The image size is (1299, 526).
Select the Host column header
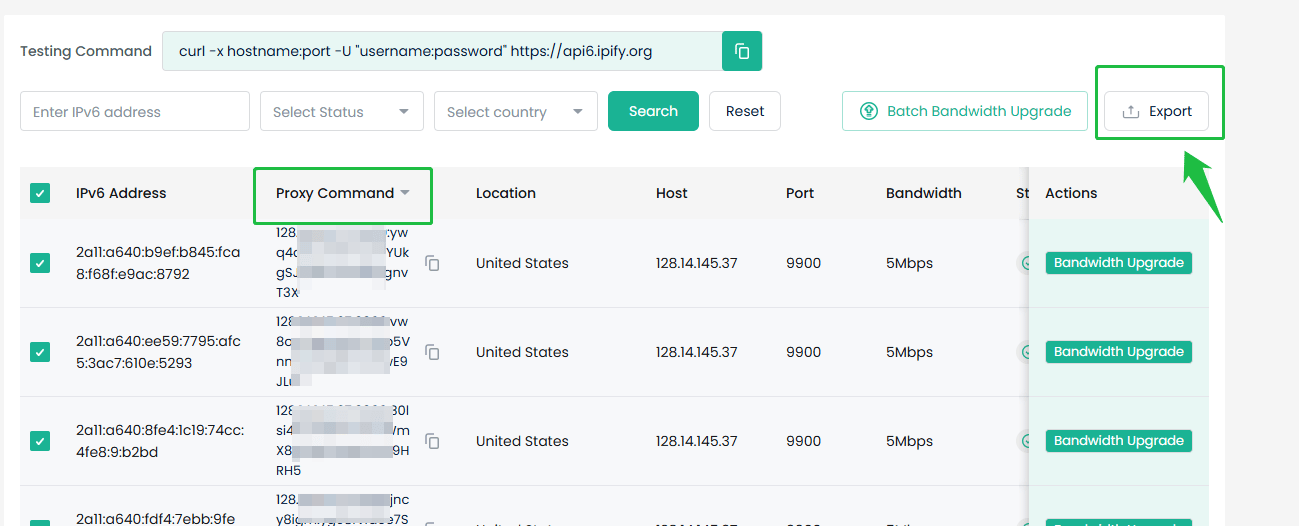click(672, 193)
